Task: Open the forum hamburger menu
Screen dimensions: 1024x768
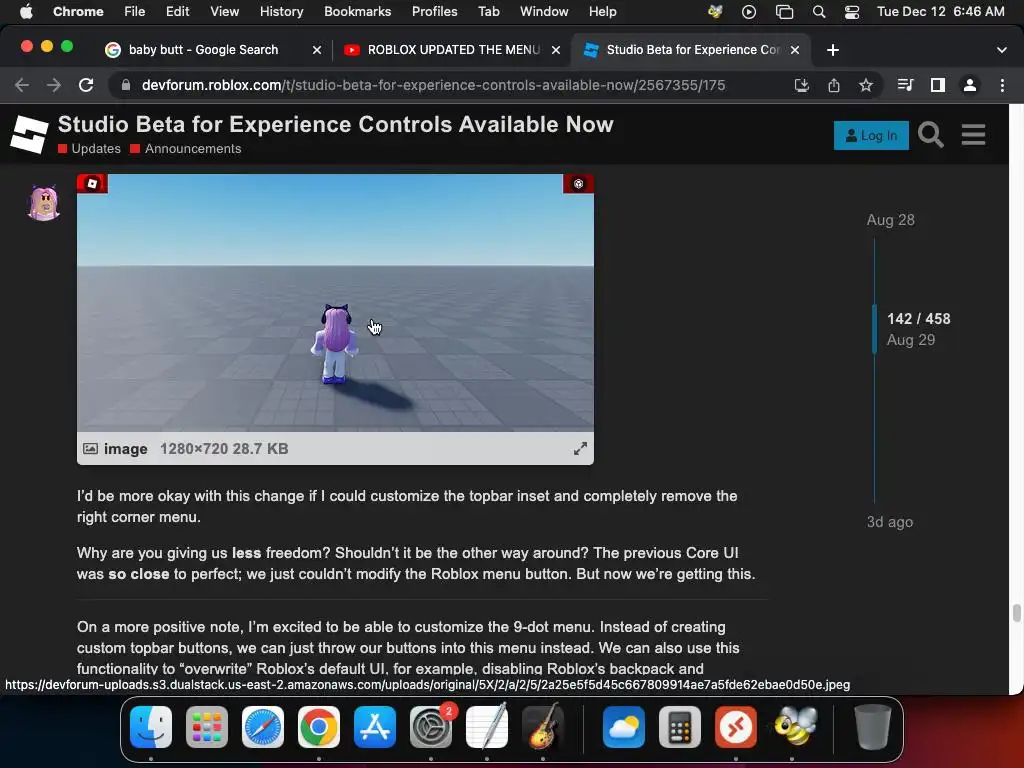Action: [973, 135]
